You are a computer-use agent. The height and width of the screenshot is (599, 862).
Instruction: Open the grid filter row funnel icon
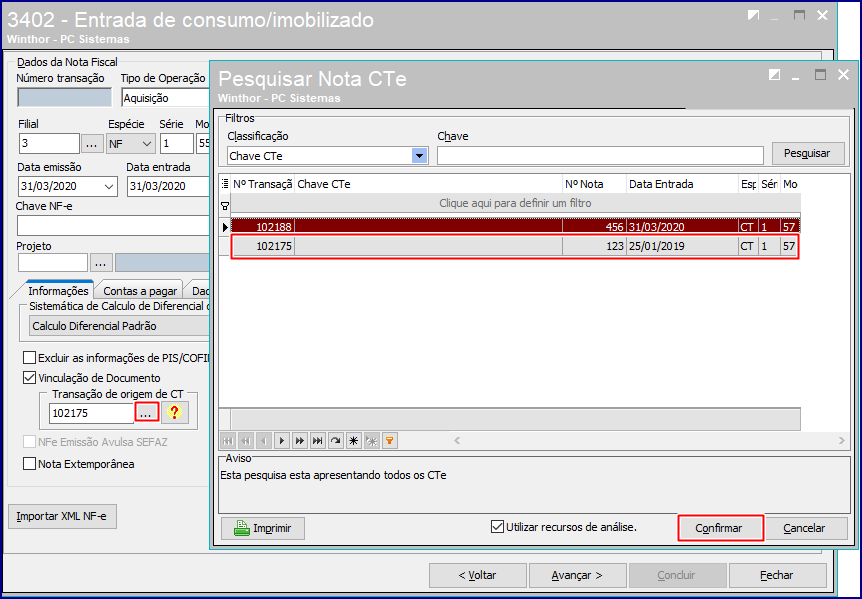(x=225, y=206)
